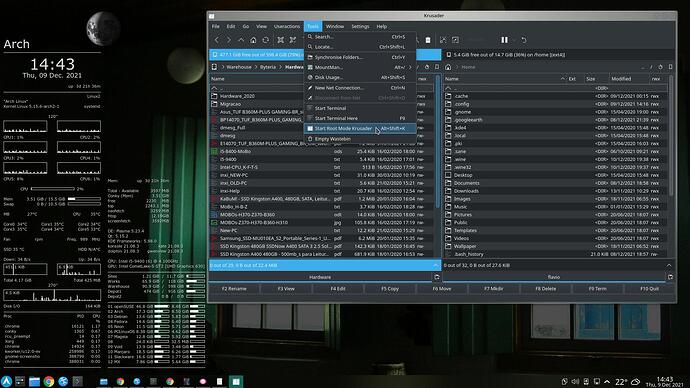The height and width of the screenshot is (388, 690).
Task: Click the F3 View button
Action: tap(286, 289)
